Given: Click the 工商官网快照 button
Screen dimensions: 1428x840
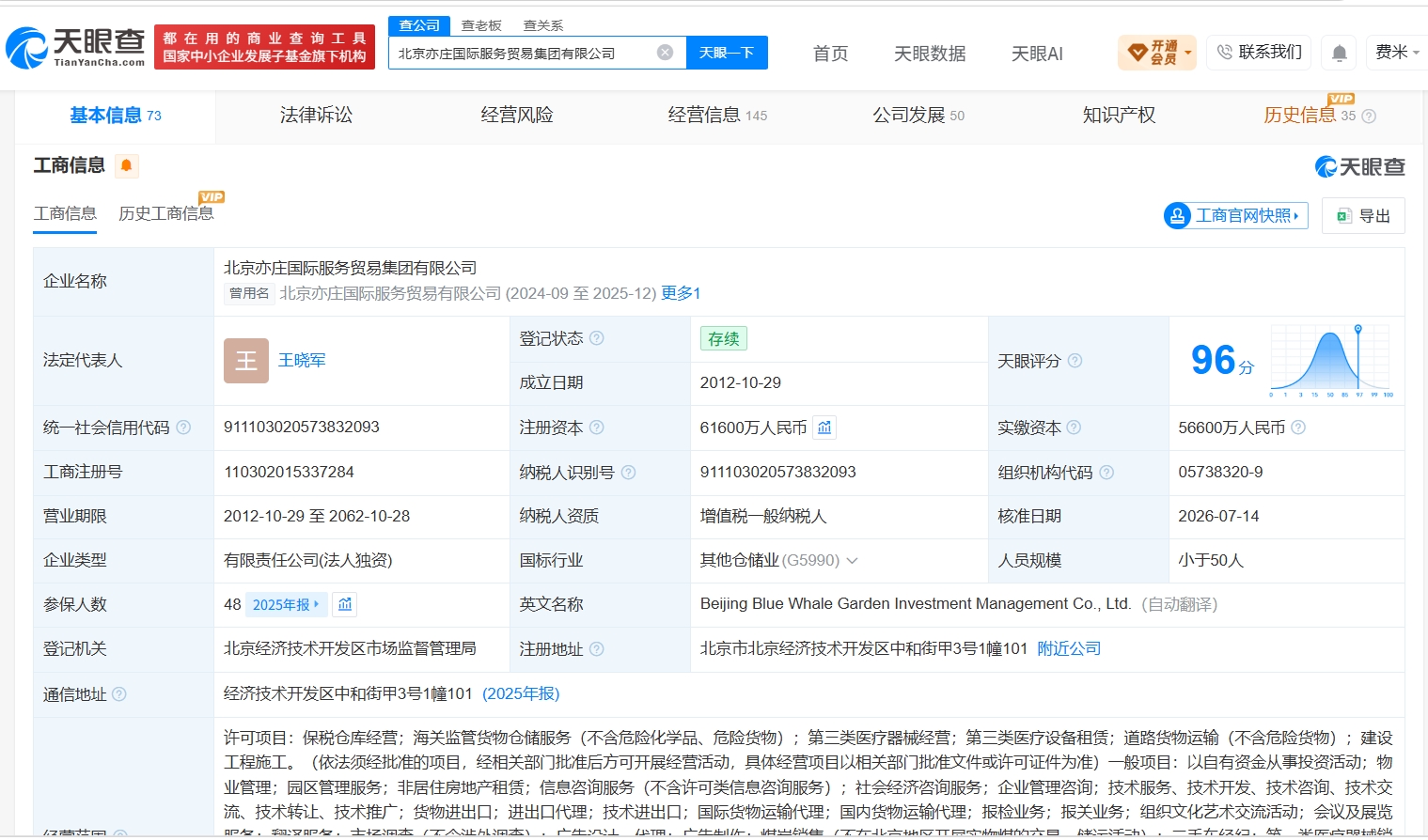Looking at the screenshot, I should click(1235, 216).
